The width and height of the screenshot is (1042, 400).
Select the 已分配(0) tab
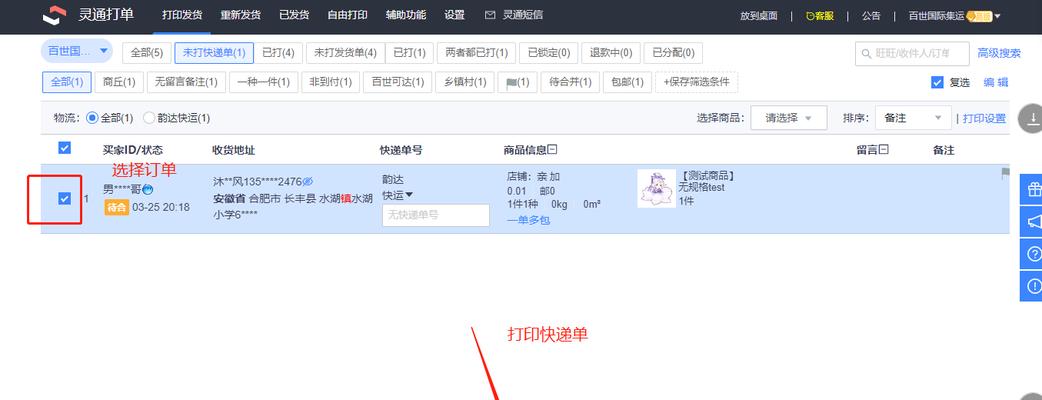tap(673, 53)
